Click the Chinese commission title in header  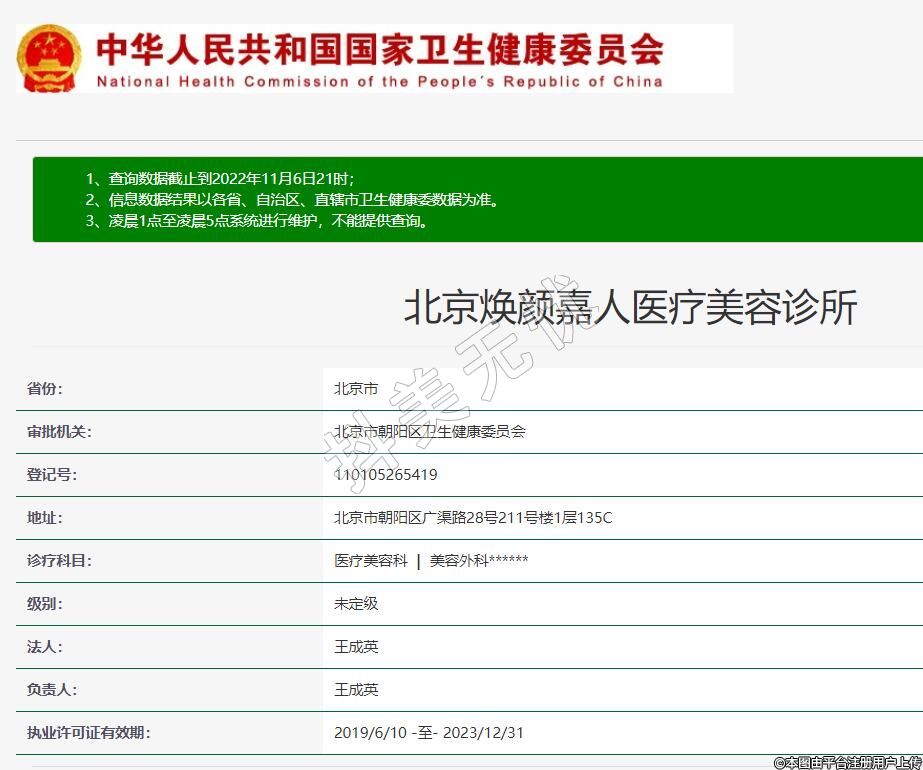pyautogui.click(x=379, y=48)
